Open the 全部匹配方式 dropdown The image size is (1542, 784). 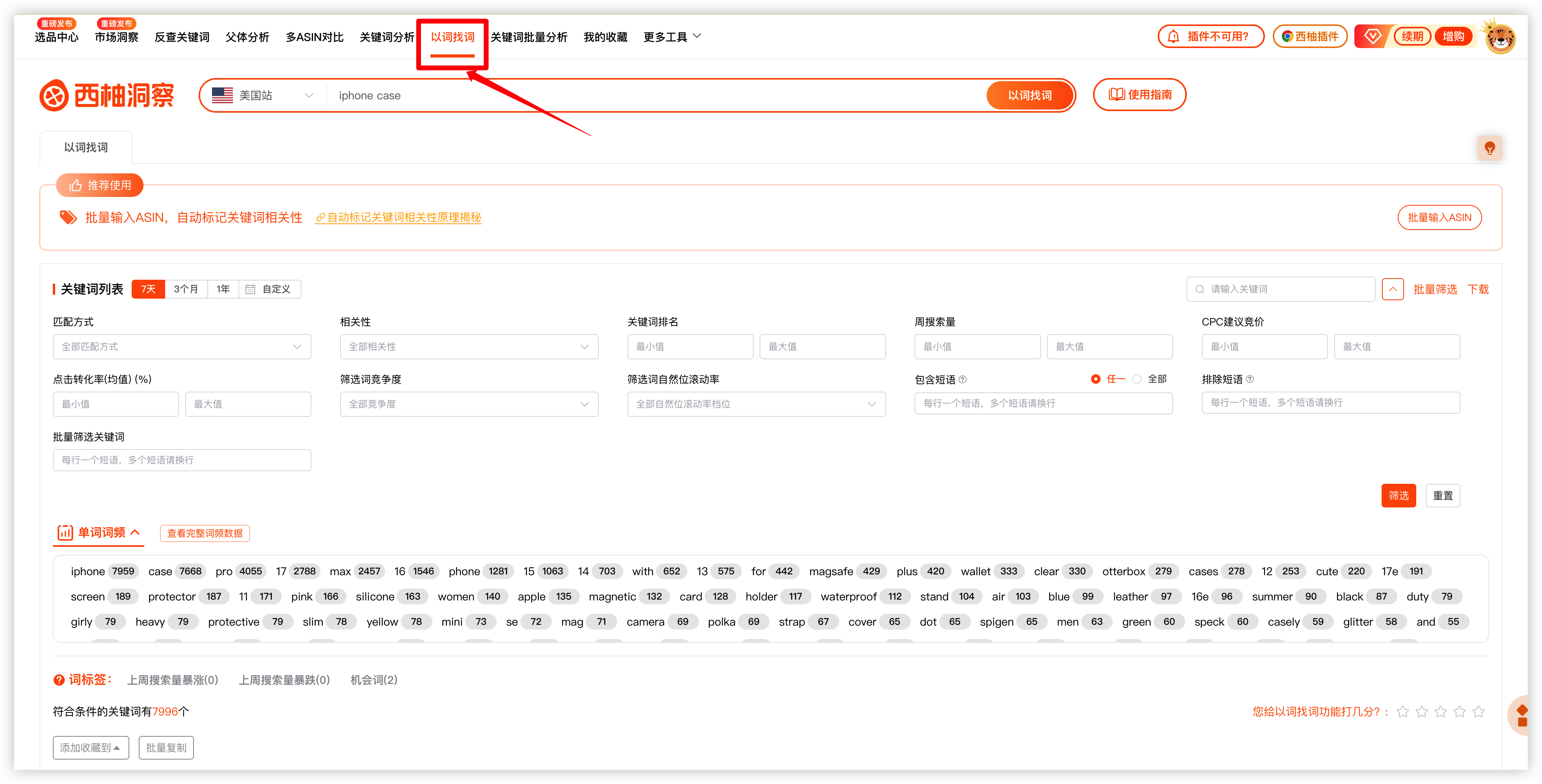click(181, 347)
